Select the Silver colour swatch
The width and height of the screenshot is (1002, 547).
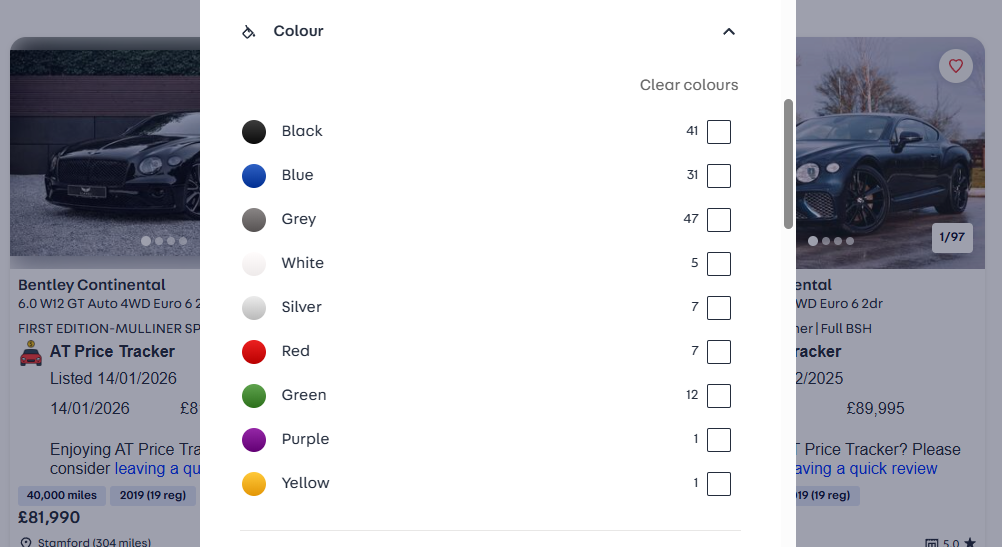(x=254, y=308)
